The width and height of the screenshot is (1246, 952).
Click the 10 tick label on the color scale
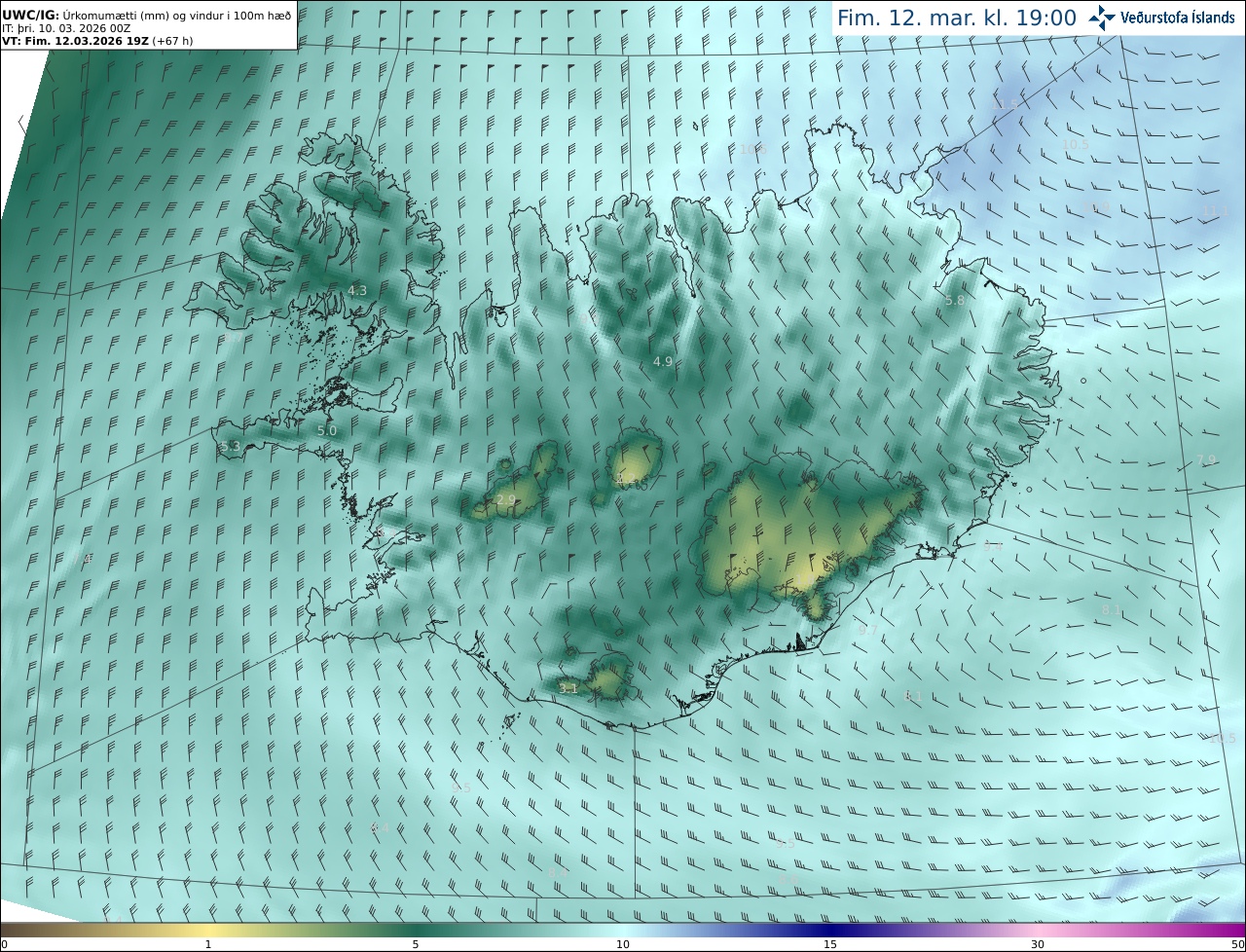[623, 944]
